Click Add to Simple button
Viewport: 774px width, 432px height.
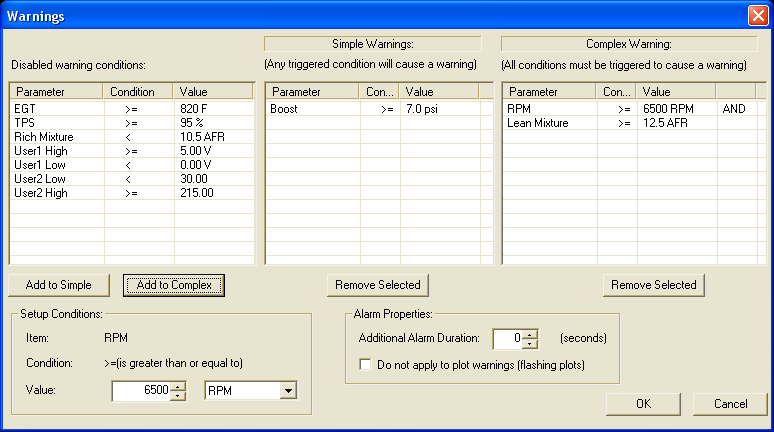pyautogui.click(x=60, y=285)
